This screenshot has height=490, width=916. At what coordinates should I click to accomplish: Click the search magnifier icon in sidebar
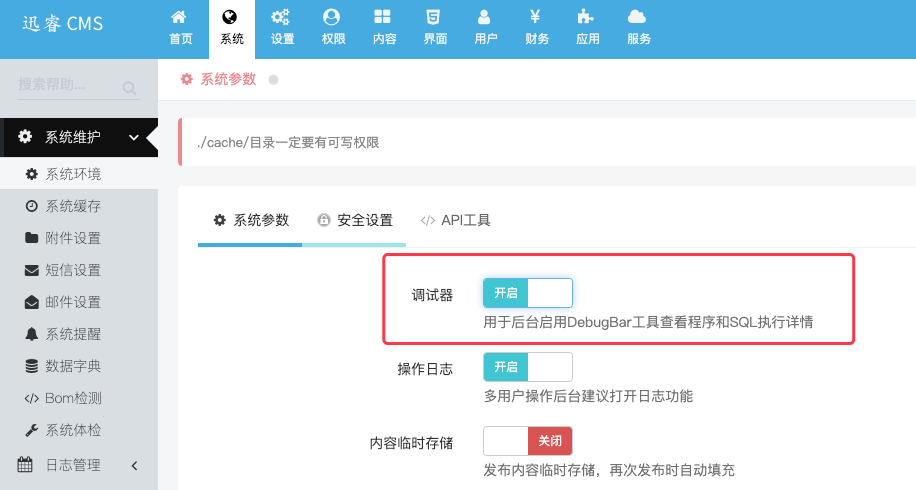tap(129, 88)
